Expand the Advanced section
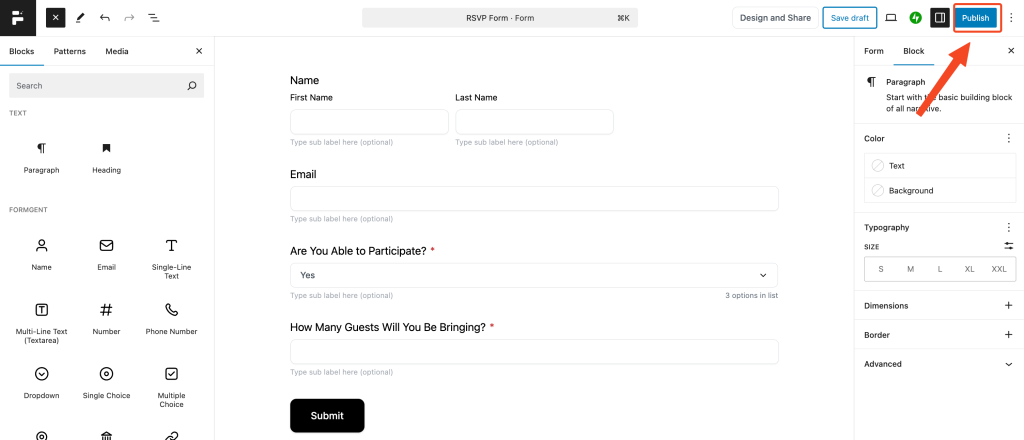Image resolution: width=1024 pixels, height=440 pixels. point(939,364)
